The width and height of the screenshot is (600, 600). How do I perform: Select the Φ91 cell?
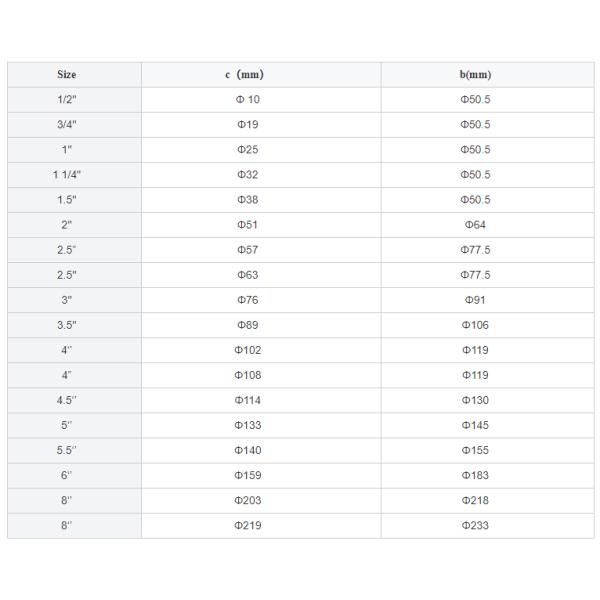(475, 300)
